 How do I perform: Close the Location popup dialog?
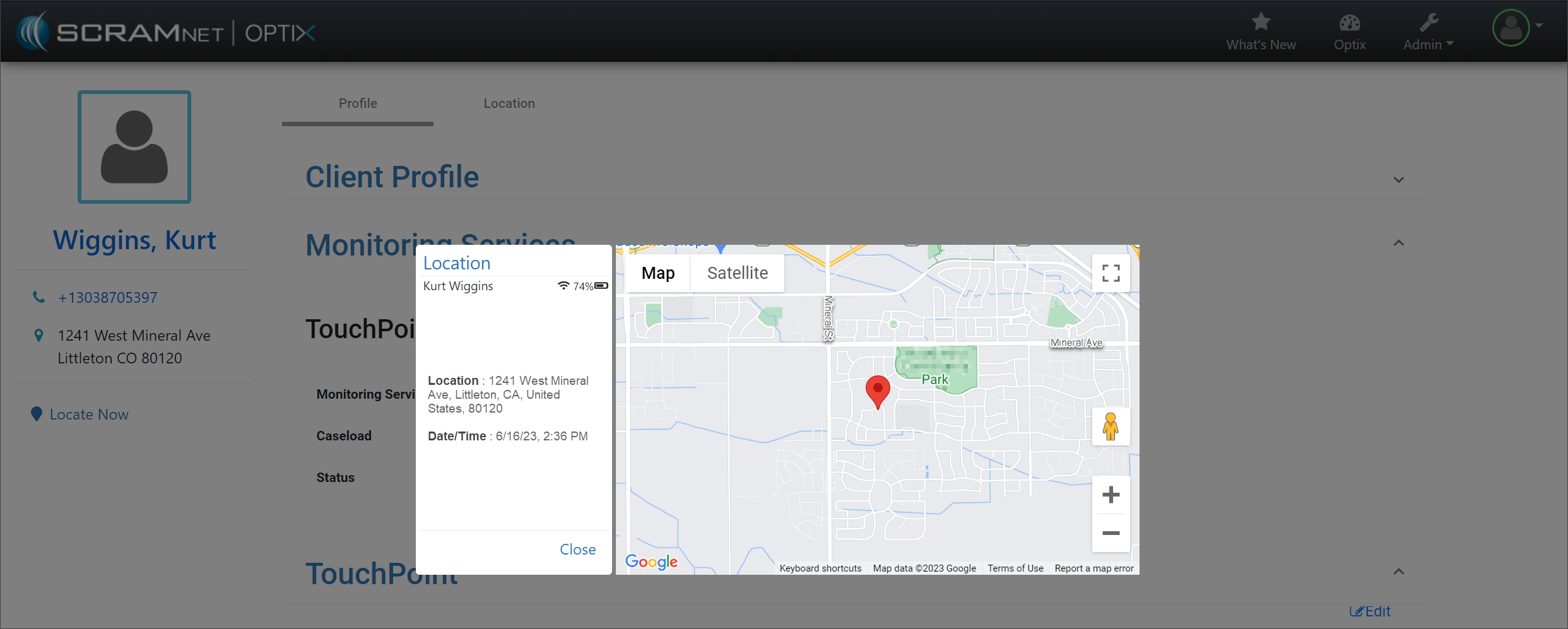point(577,550)
